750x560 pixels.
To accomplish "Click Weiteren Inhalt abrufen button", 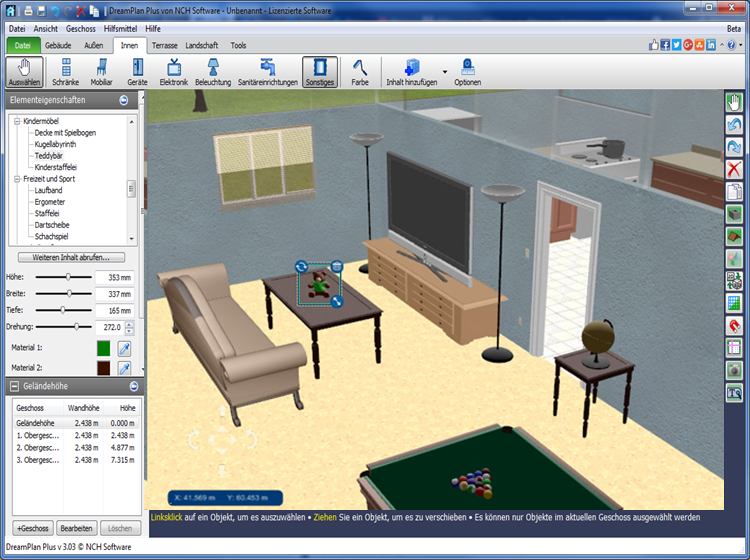I will (x=71, y=257).
